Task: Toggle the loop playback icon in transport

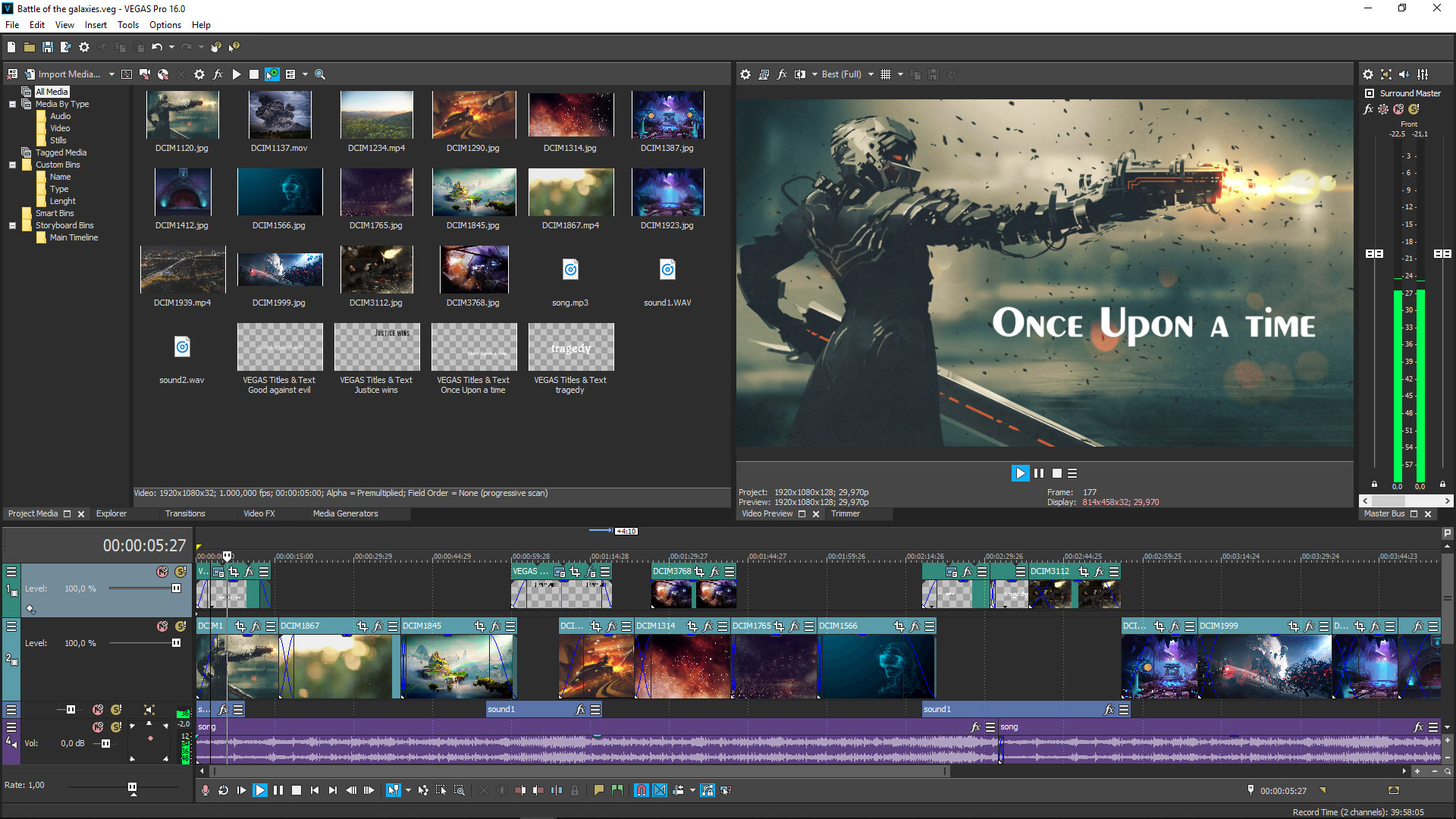Action: pos(223,790)
